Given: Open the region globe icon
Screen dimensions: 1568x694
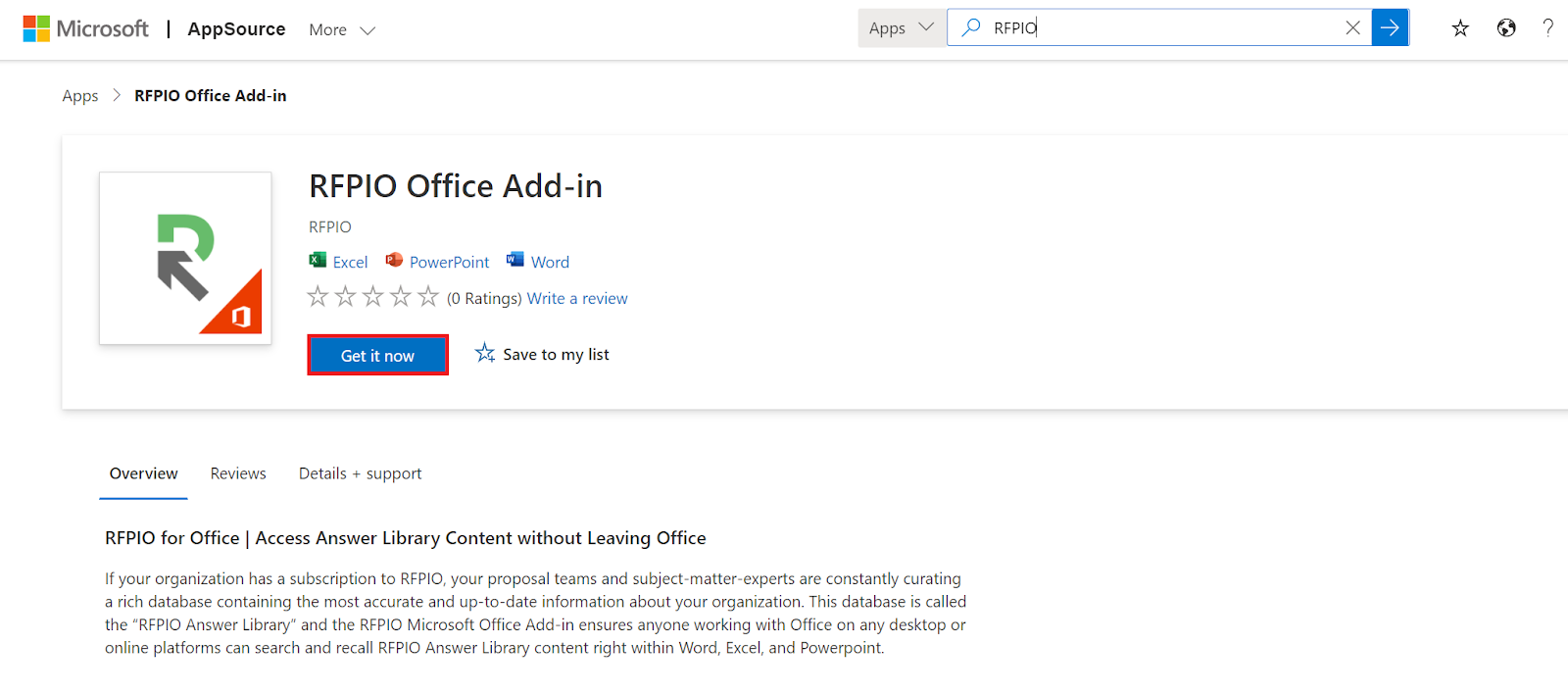Looking at the screenshot, I should pyautogui.click(x=1506, y=28).
